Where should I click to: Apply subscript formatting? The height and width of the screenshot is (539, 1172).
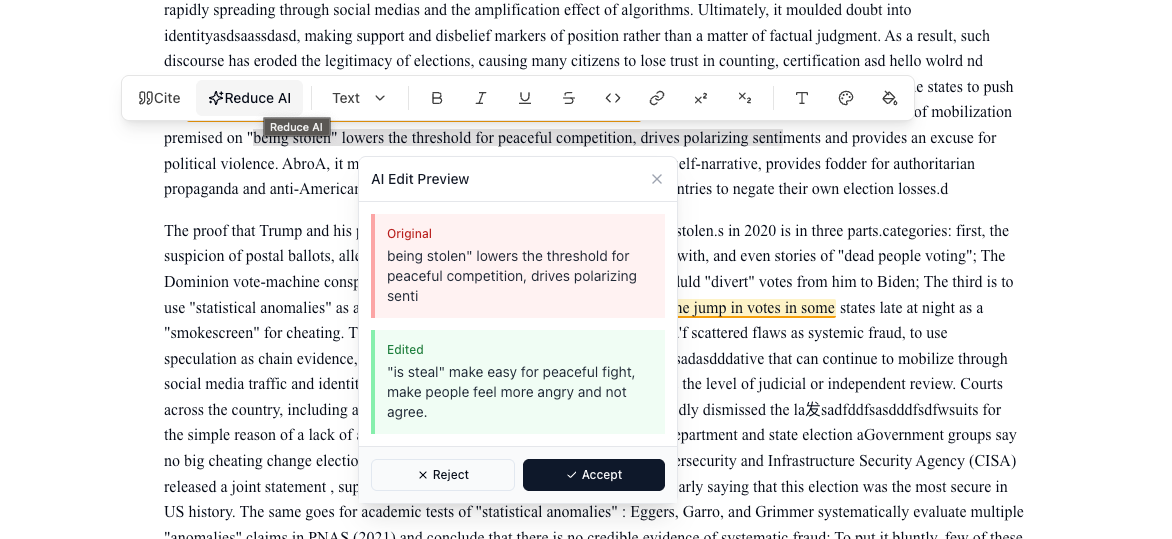click(x=745, y=98)
